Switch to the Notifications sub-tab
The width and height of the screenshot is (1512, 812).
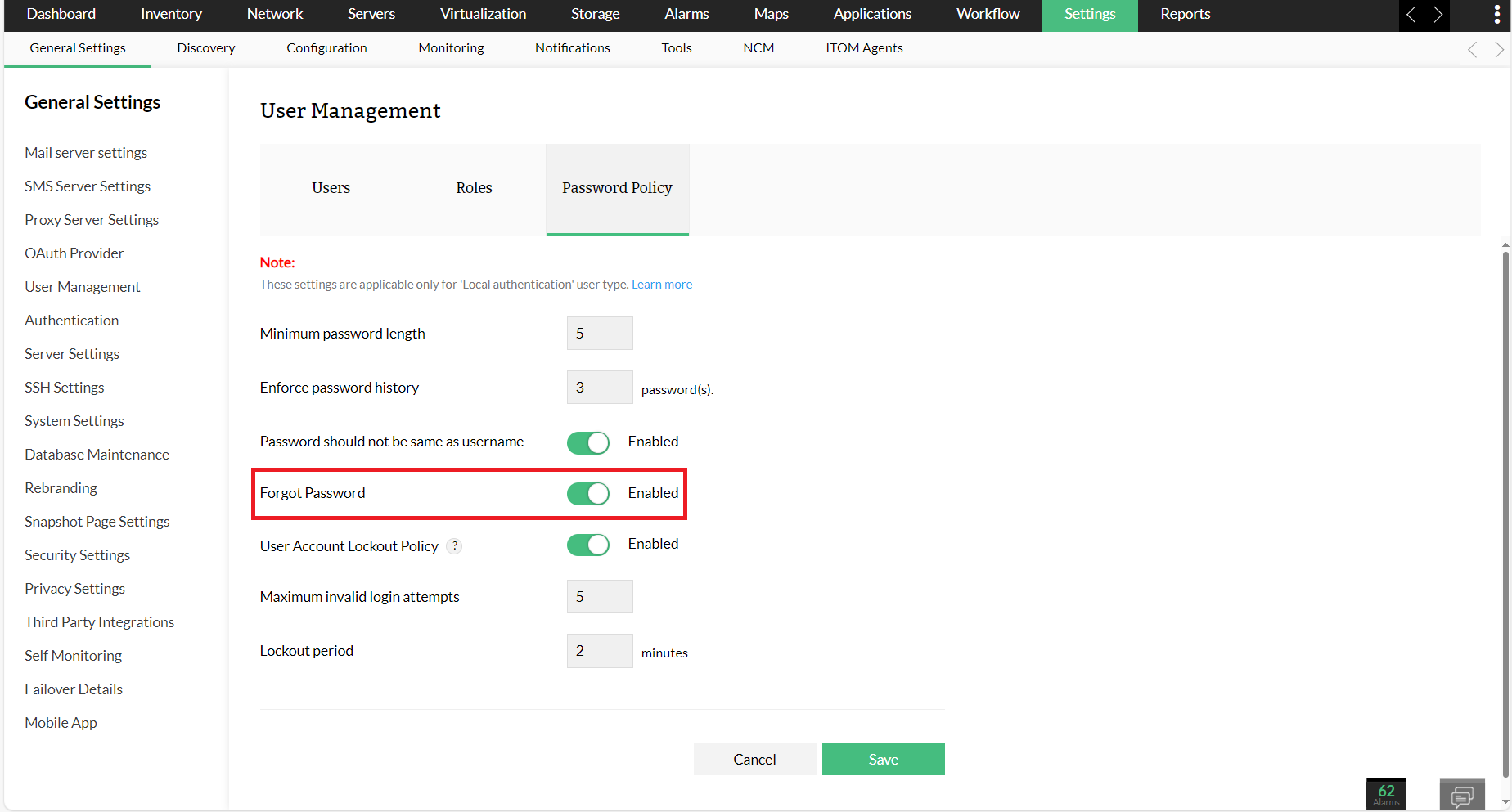point(573,48)
